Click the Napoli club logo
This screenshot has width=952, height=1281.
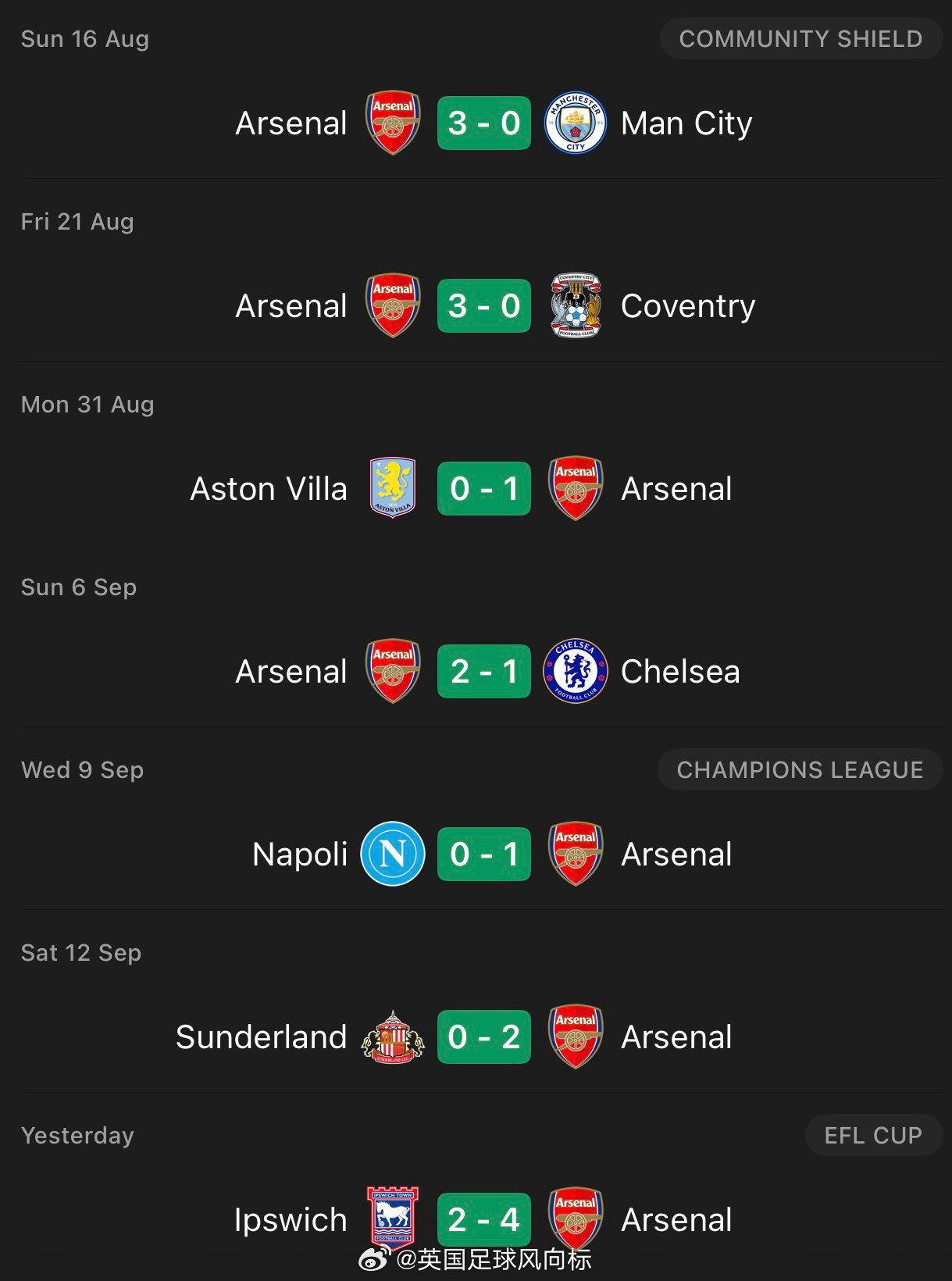[x=392, y=854]
